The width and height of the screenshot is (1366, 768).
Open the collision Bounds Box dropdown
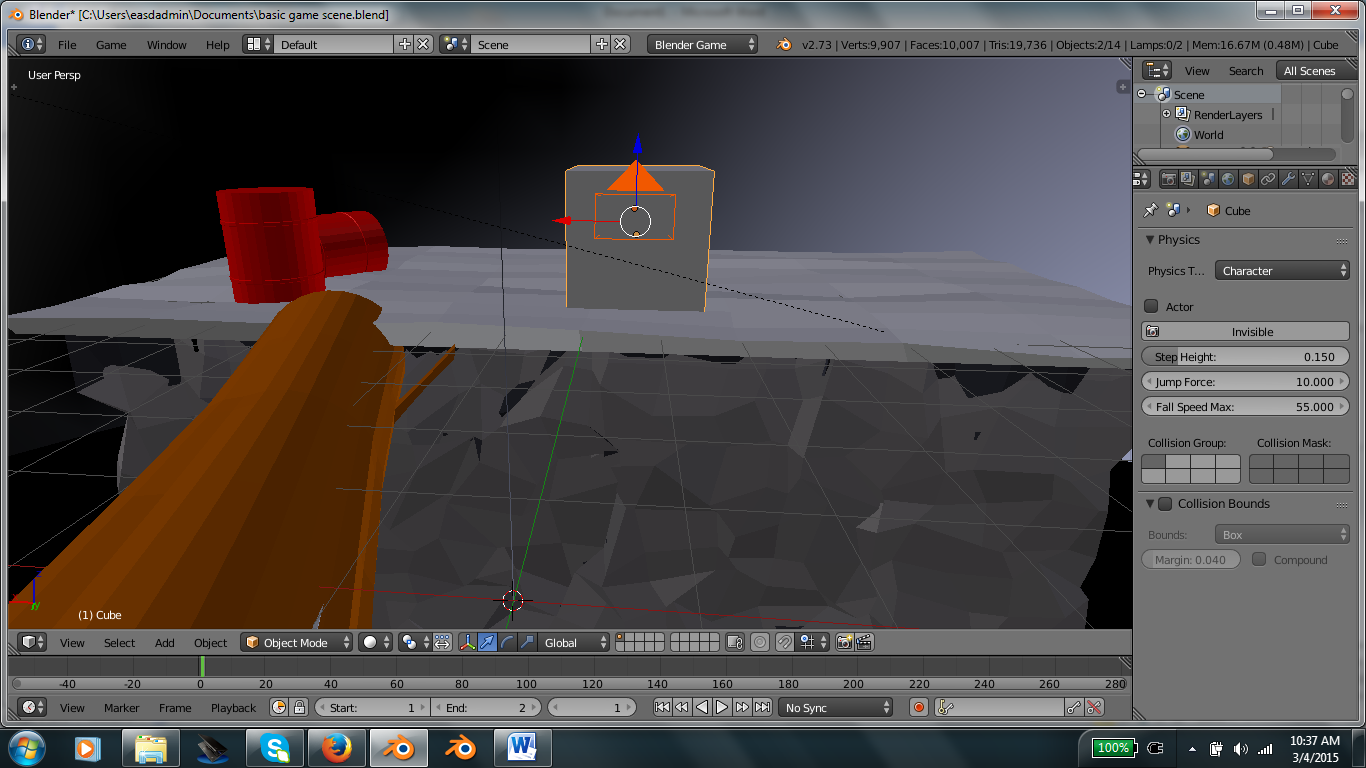point(1282,534)
